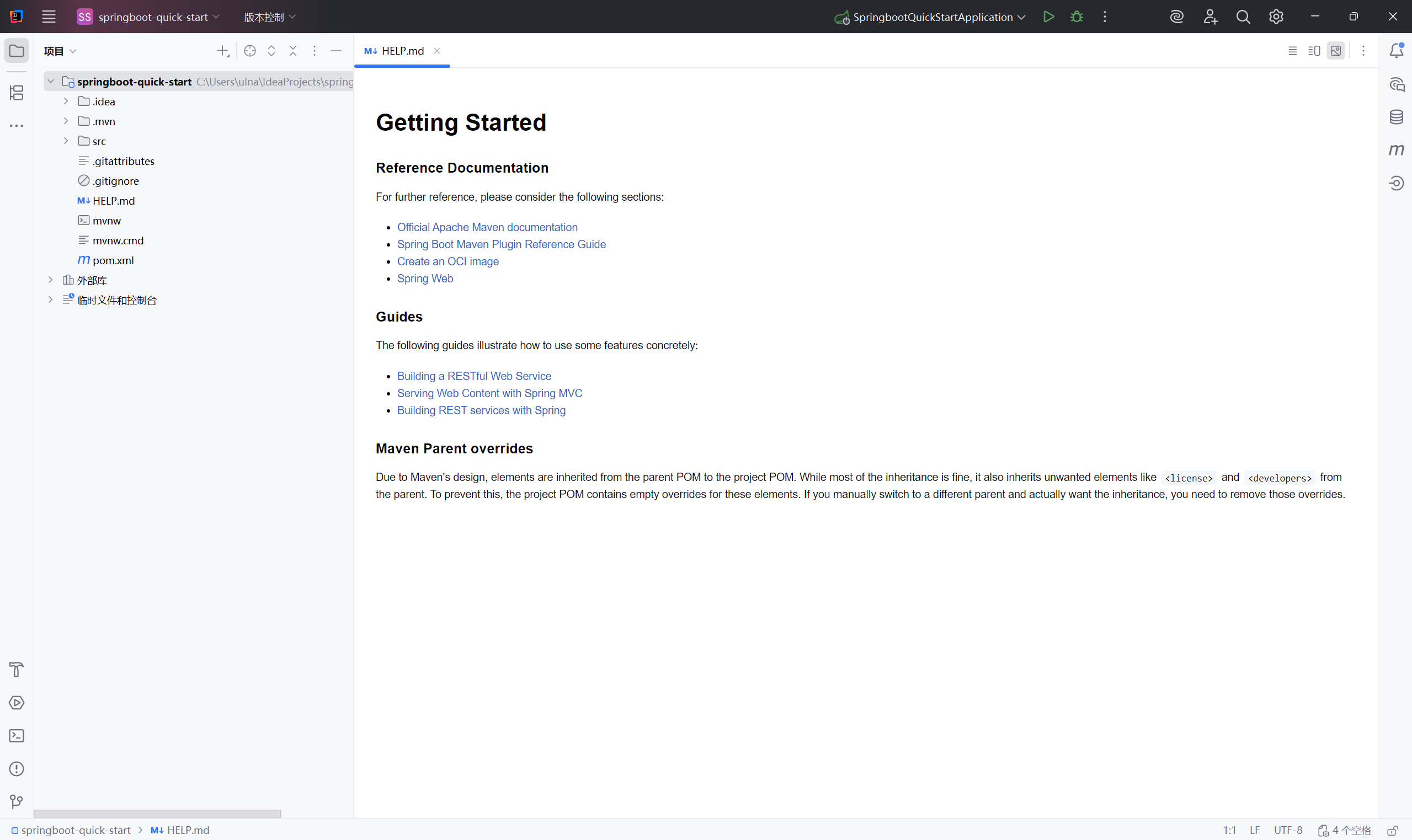Click the Debug bug icon

click(1077, 17)
